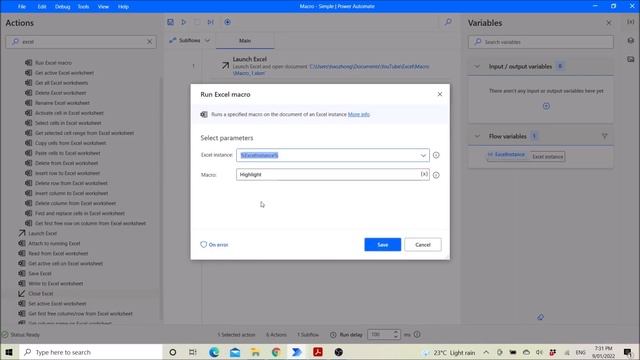The width and height of the screenshot is (640, 360).
Task: Select the Main subflow tab
Action: tap(245, 40)
